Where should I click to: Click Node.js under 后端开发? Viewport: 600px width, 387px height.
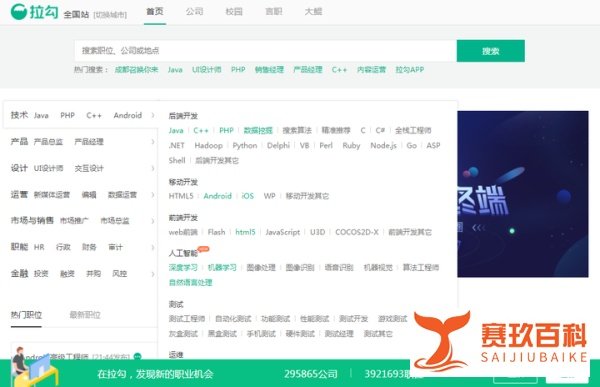pyautogui.click(x=383, y=145)
